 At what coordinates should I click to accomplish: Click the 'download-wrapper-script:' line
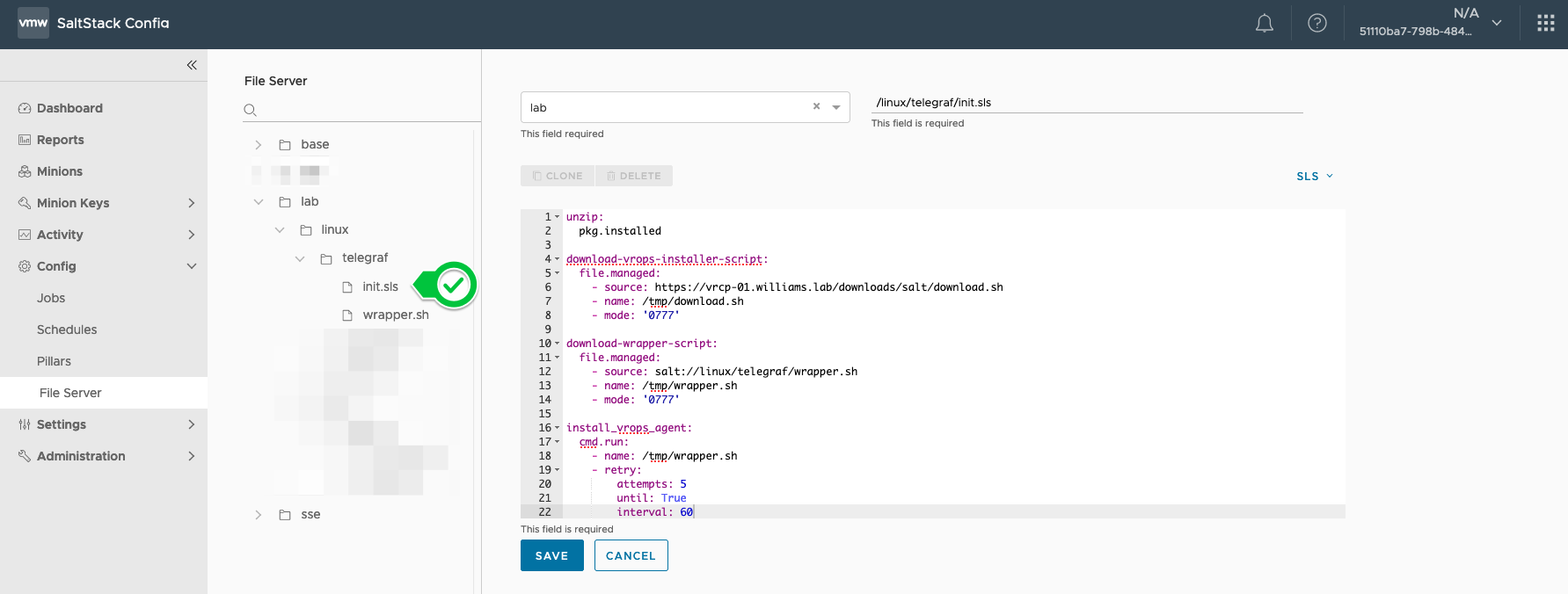tap(642, 344)
